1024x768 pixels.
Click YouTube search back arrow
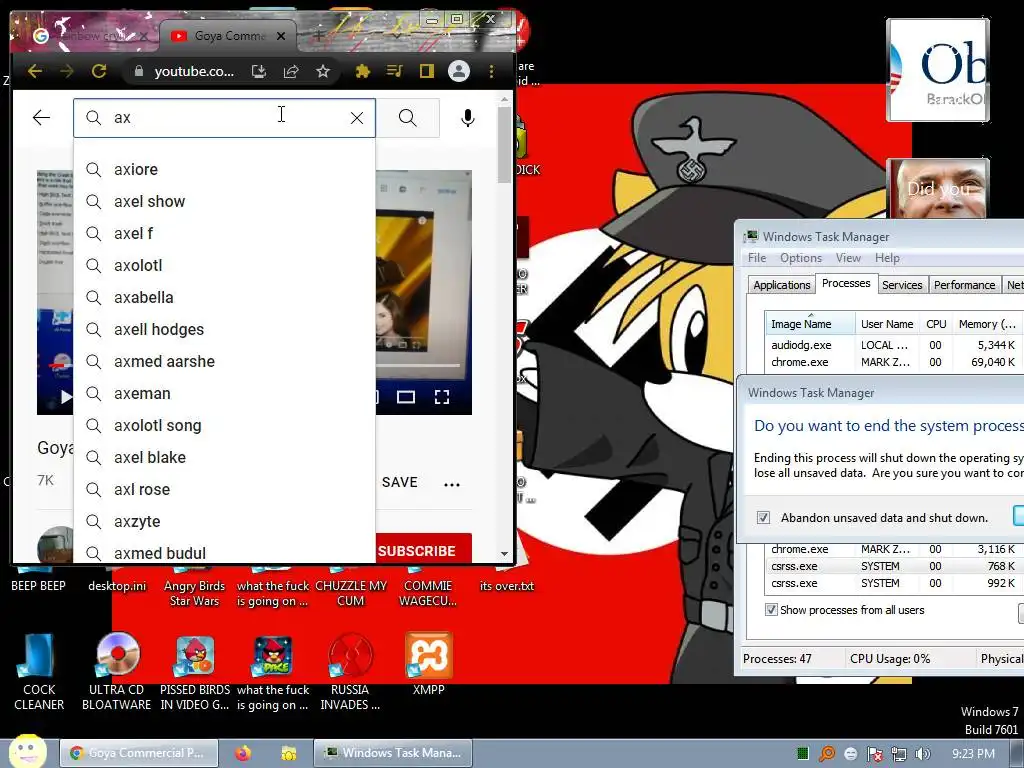41,118
